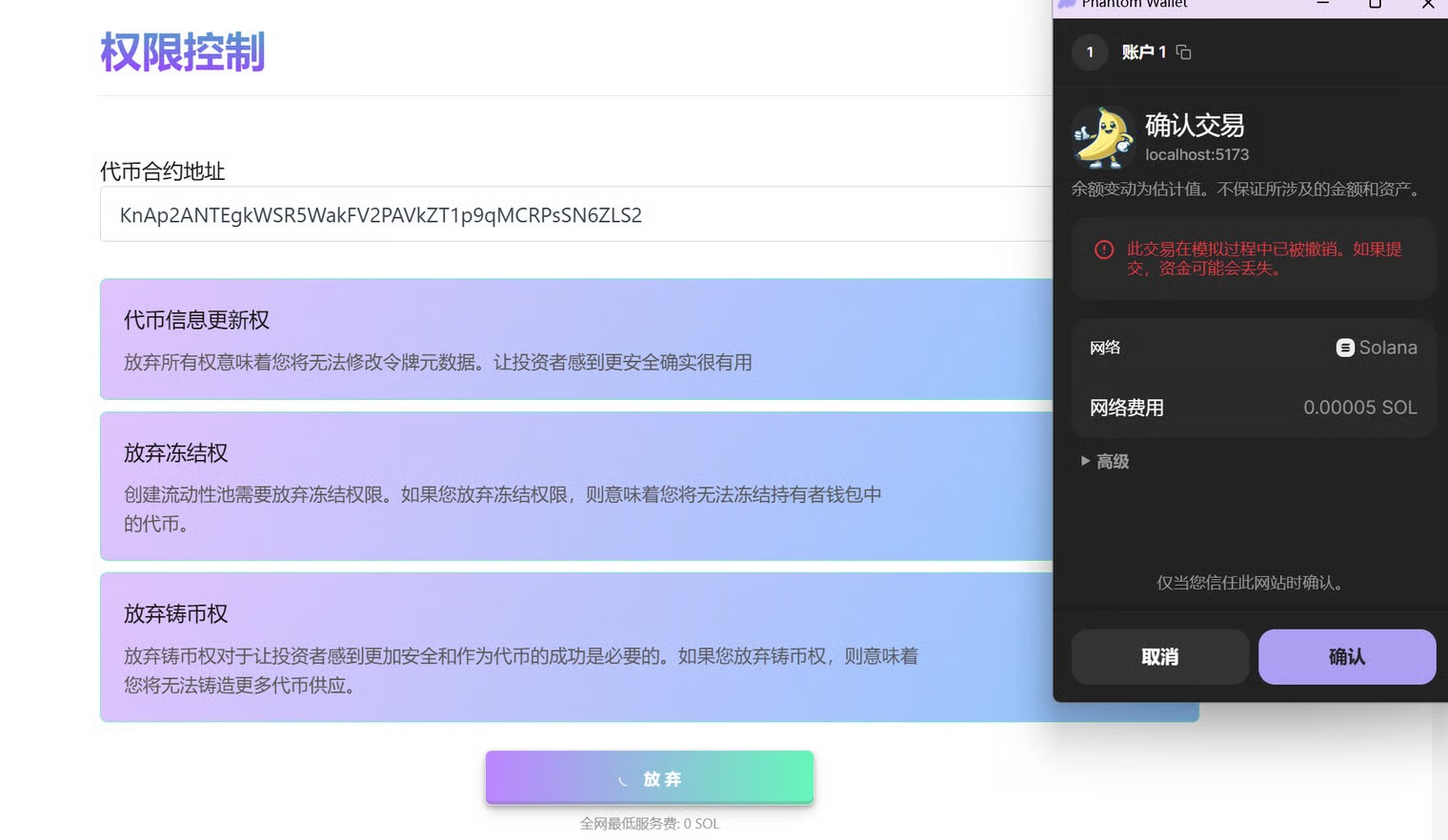Expand the 高级 section triangle
The width and height of the screenshot is (1448, 840).
click(x=1085, y=461)
